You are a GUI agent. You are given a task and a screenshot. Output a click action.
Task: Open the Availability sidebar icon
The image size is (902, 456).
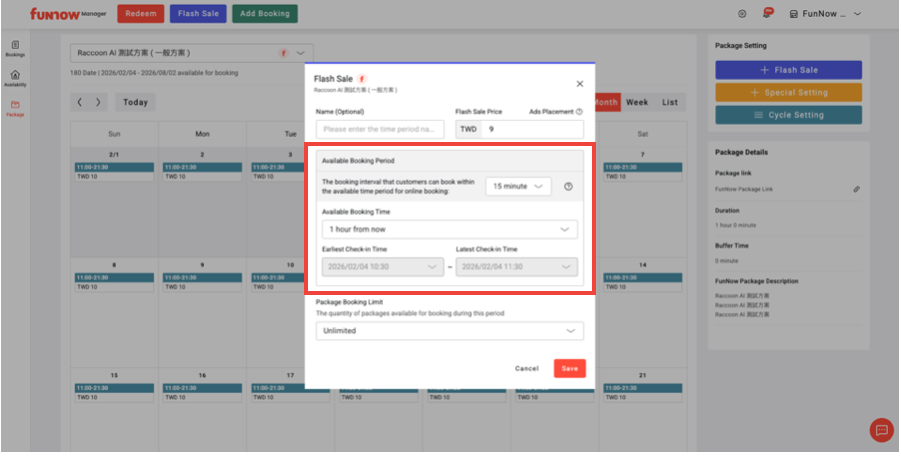point(15,78)
